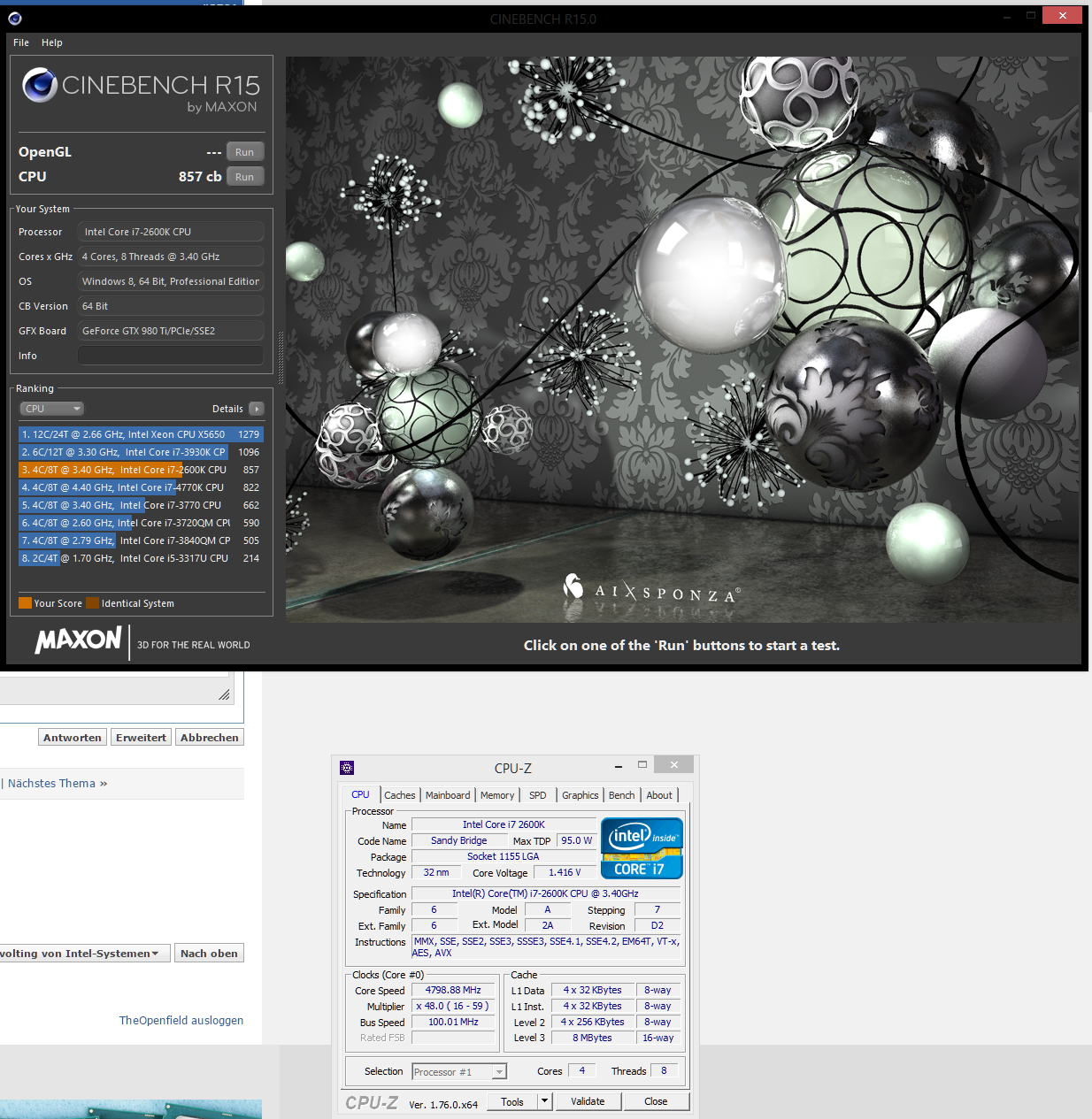1092x1119 pixels.
Task: Close CPU-Z with the title bar X
Action: point(674,765)
